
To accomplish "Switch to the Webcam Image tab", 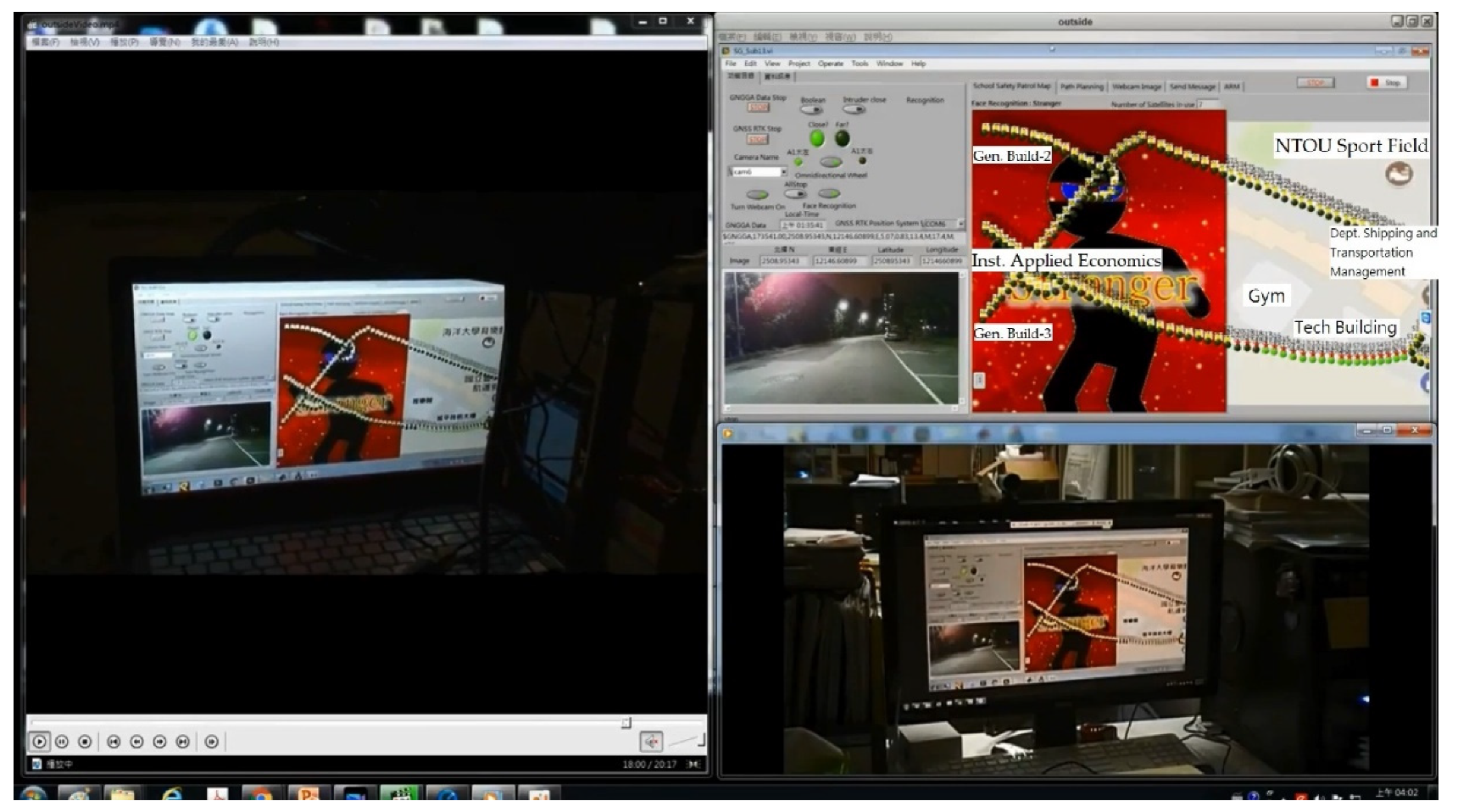I will (1136, 86).
